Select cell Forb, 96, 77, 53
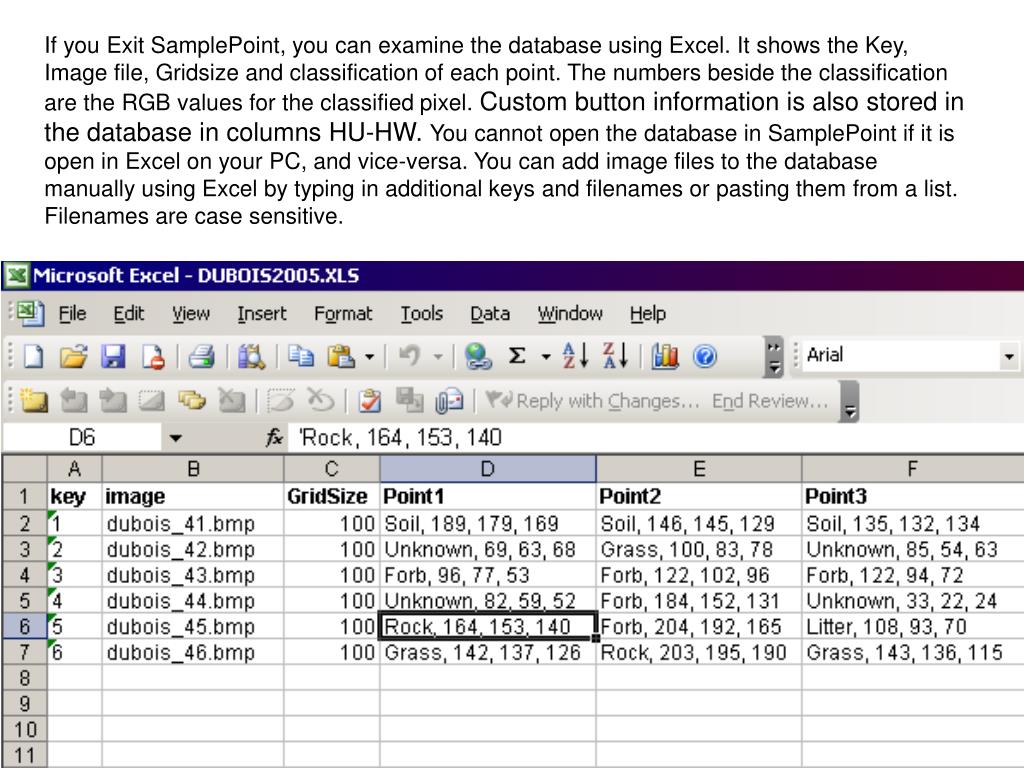Image resolution: width=1024 pixels, height=768 pixels. (488, 575)
